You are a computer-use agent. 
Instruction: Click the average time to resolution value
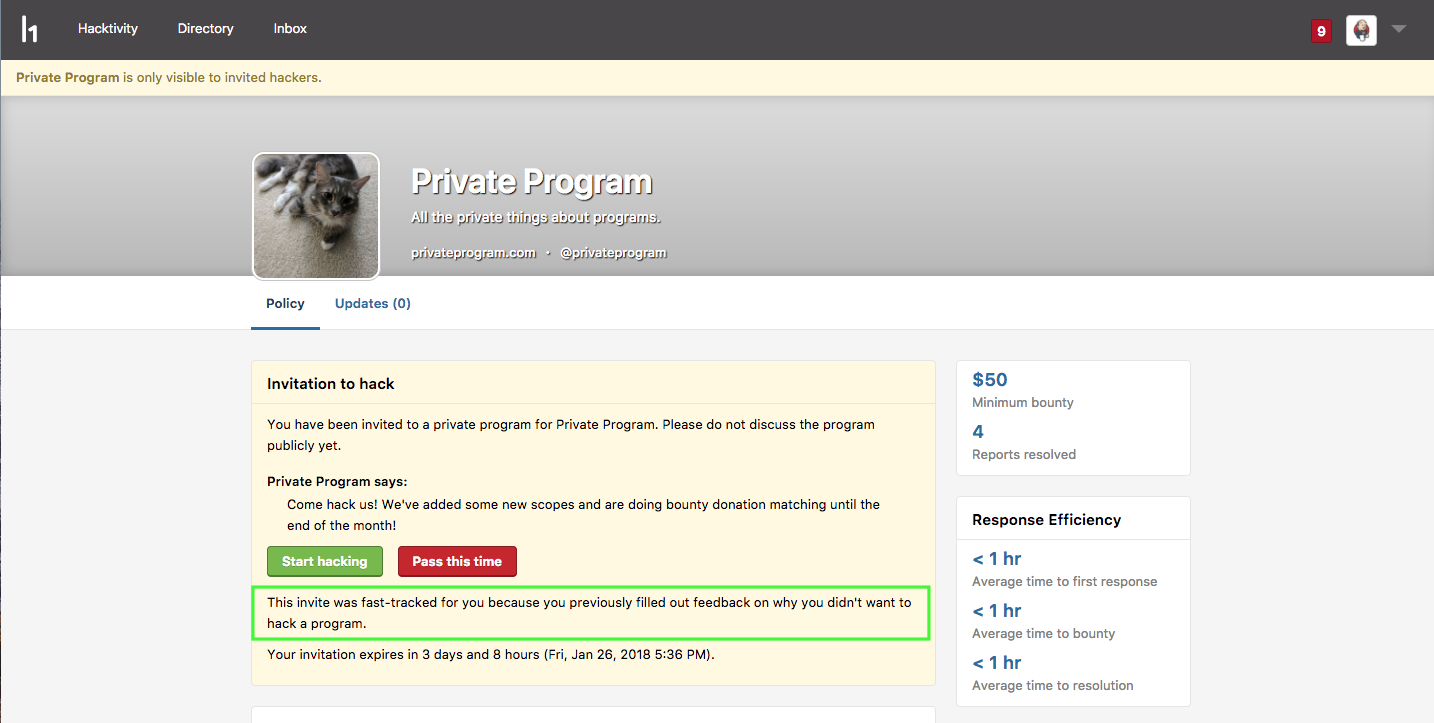(996, 663)
